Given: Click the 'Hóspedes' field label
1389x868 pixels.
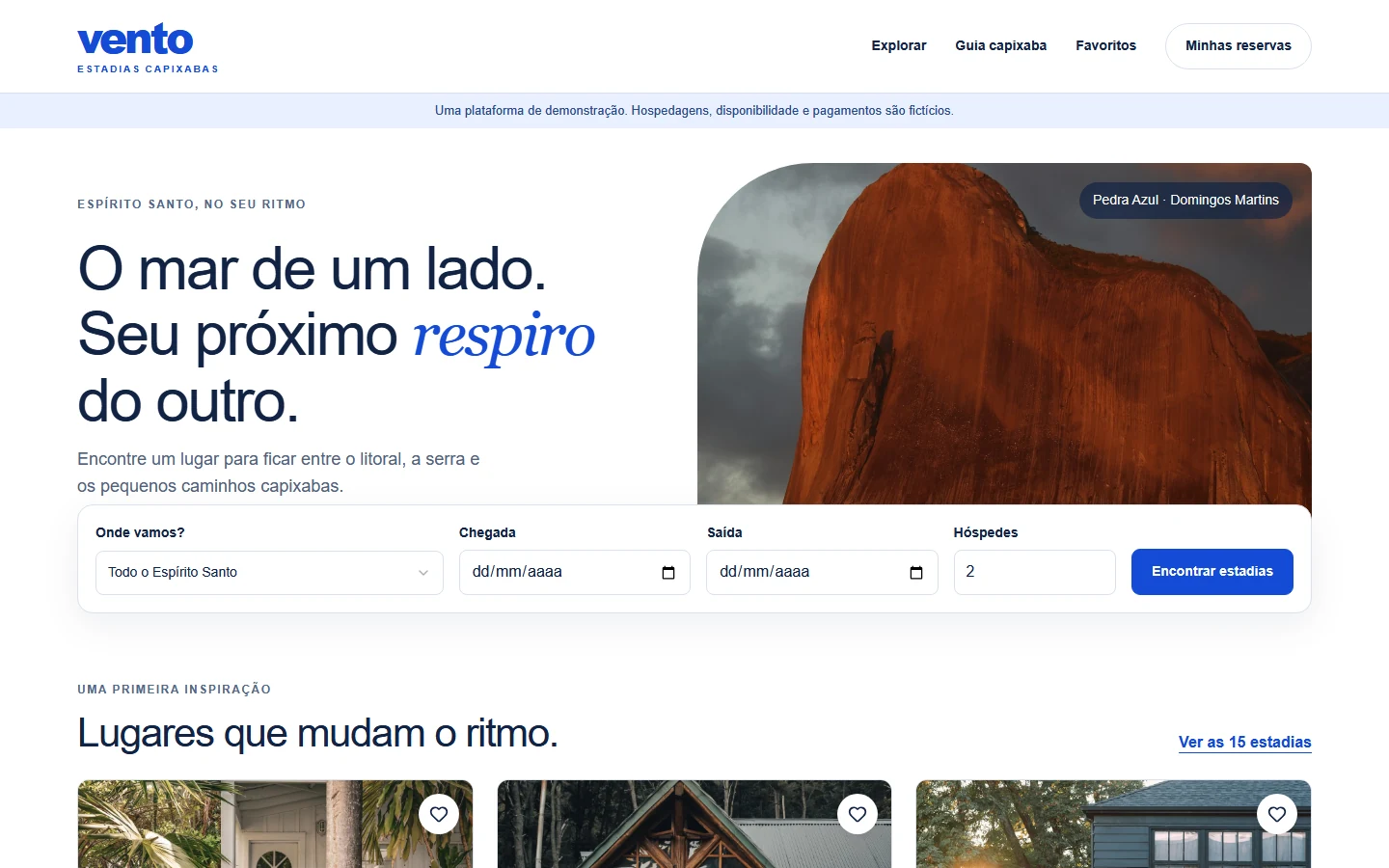Looking at the screenshot, I should (x=986, y=532).
